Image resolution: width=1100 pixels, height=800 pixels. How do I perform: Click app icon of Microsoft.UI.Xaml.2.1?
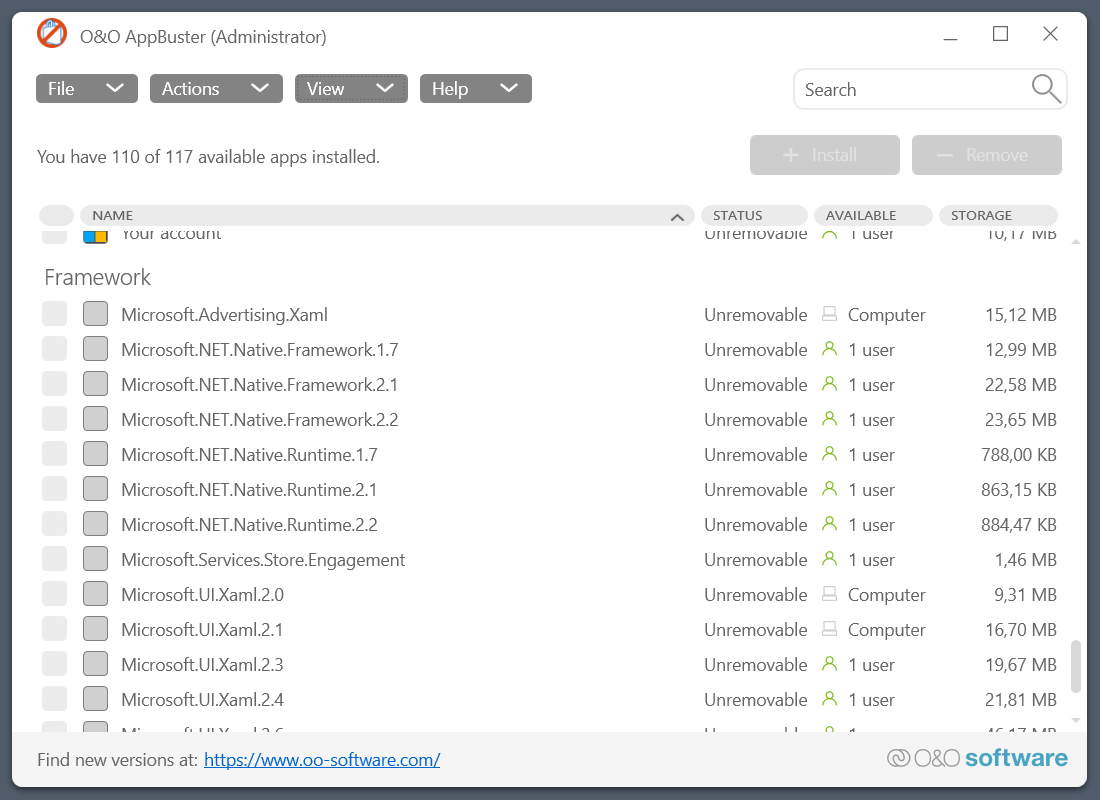[x=95, y=629]
